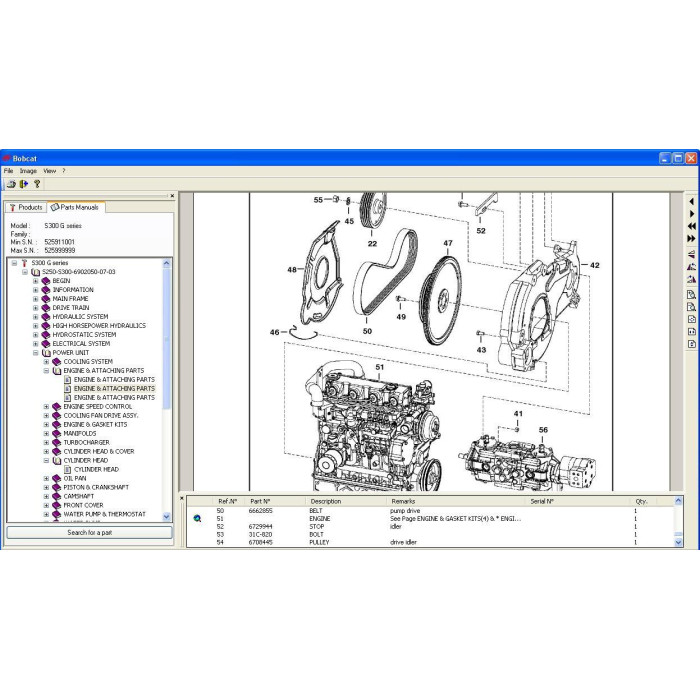Screen dimensions: 700x700
Task: Click the second page magnifier zoom icon
Action: pyautogui.click(x=692, y=307)
